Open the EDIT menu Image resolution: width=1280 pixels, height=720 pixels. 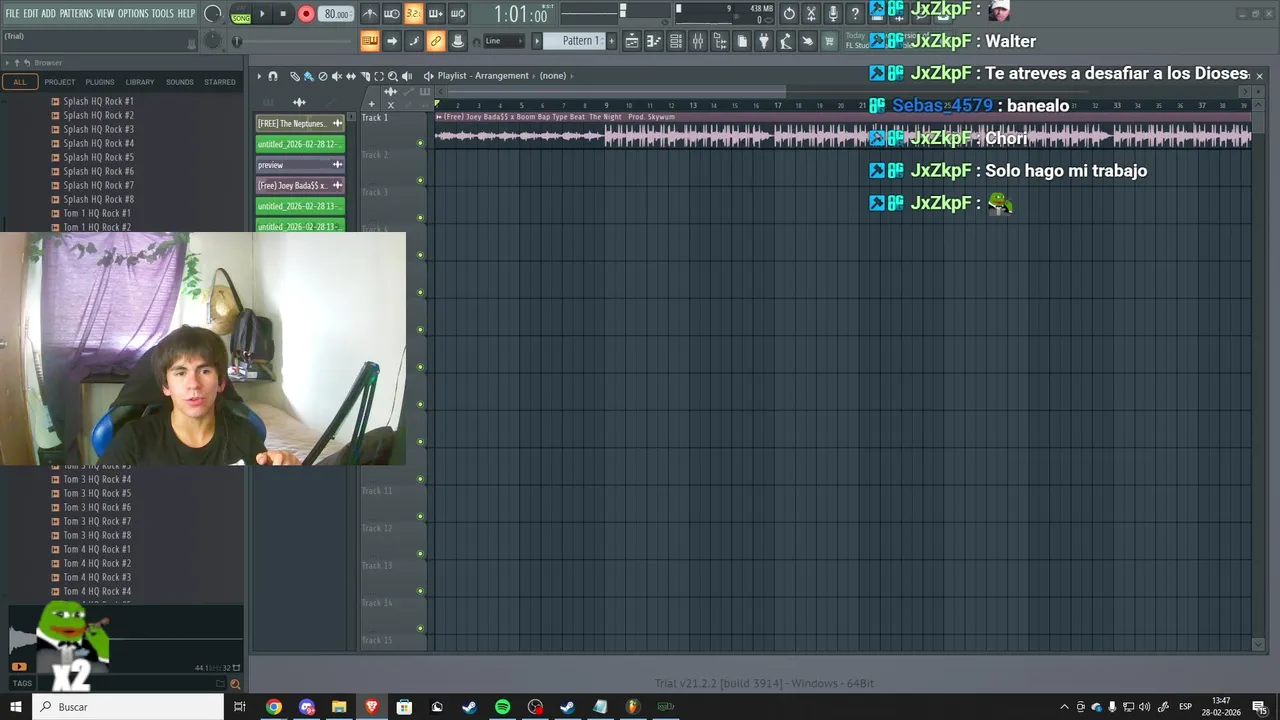31,13
